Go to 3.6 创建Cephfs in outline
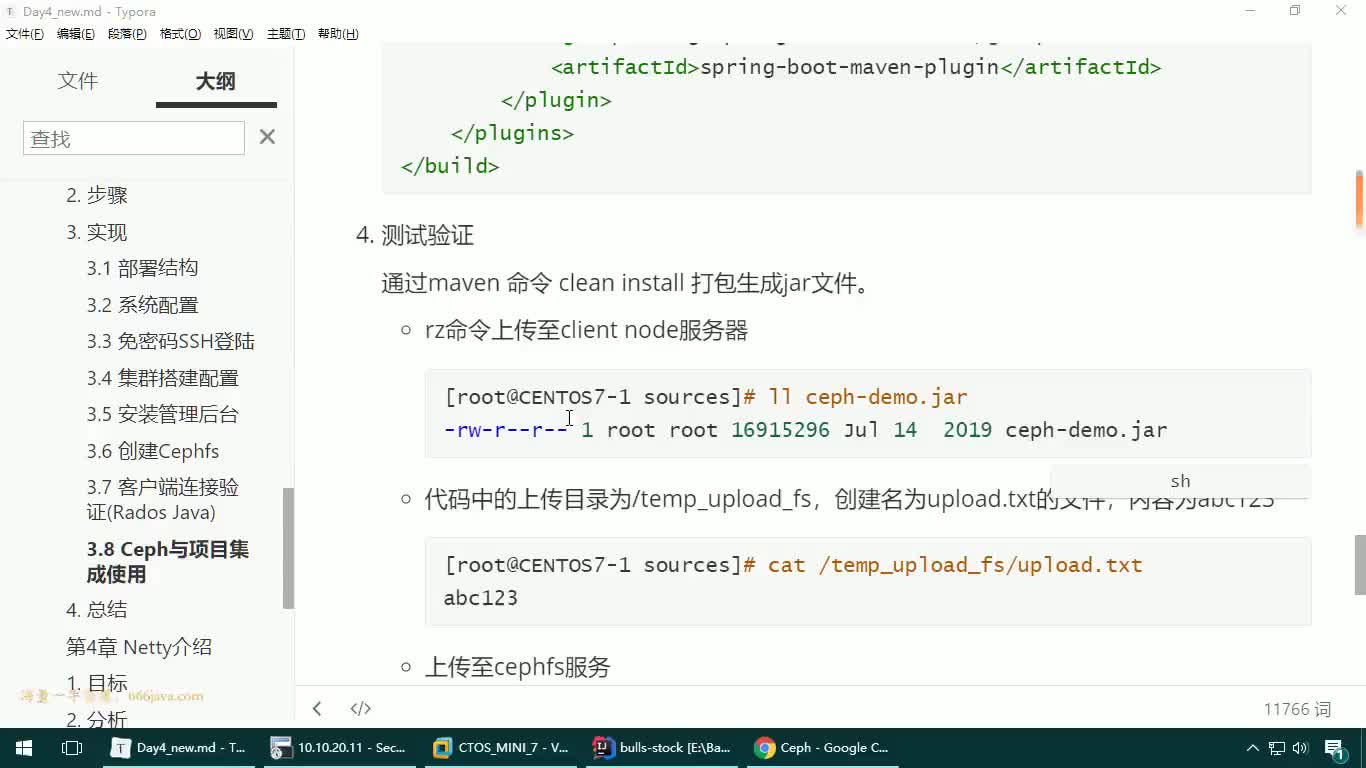 point(152,451)
